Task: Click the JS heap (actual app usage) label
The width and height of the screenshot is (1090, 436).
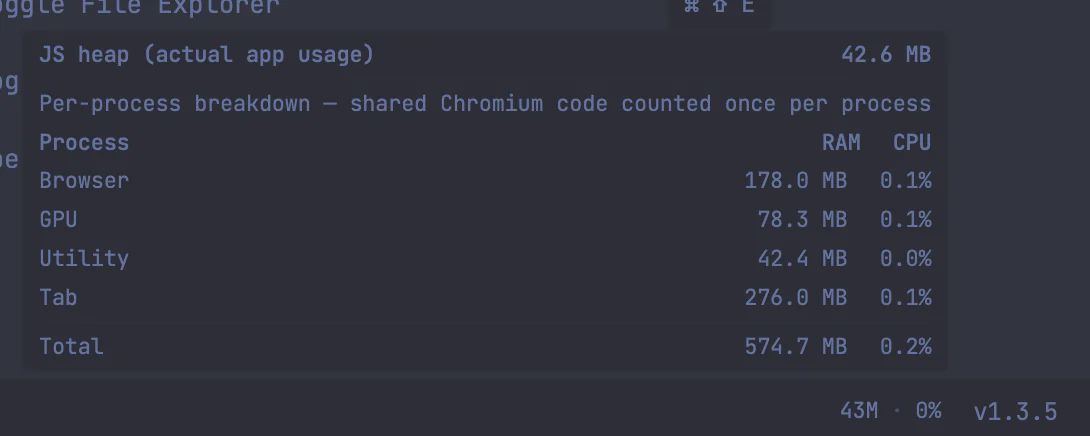Action: coord(206,55)
